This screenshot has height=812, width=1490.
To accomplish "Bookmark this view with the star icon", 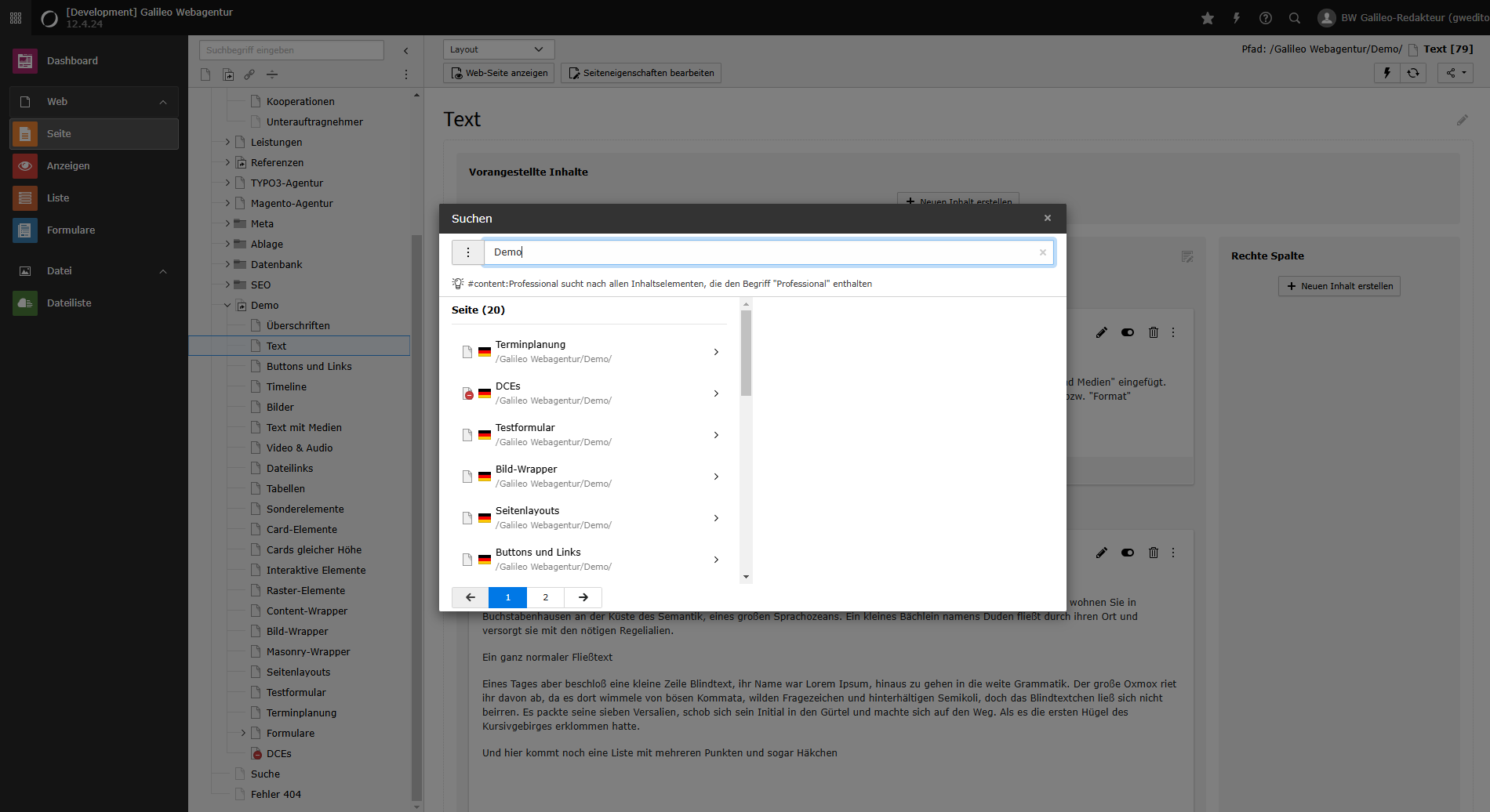I will [1208, 17].
